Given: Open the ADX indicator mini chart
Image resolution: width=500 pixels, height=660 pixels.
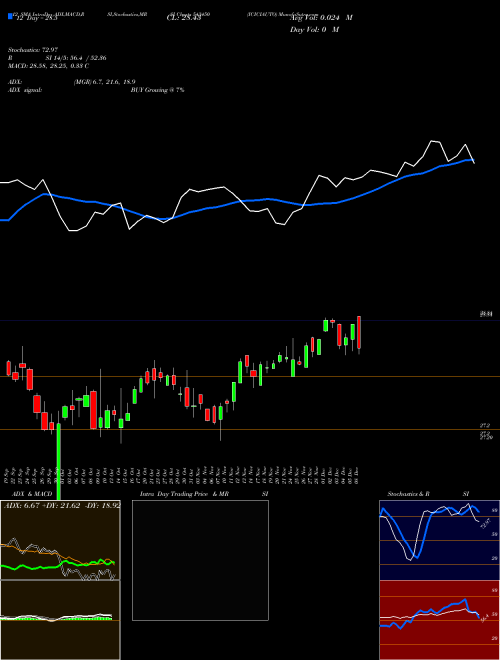Looking at the screenshot, I should click(60, 540).
